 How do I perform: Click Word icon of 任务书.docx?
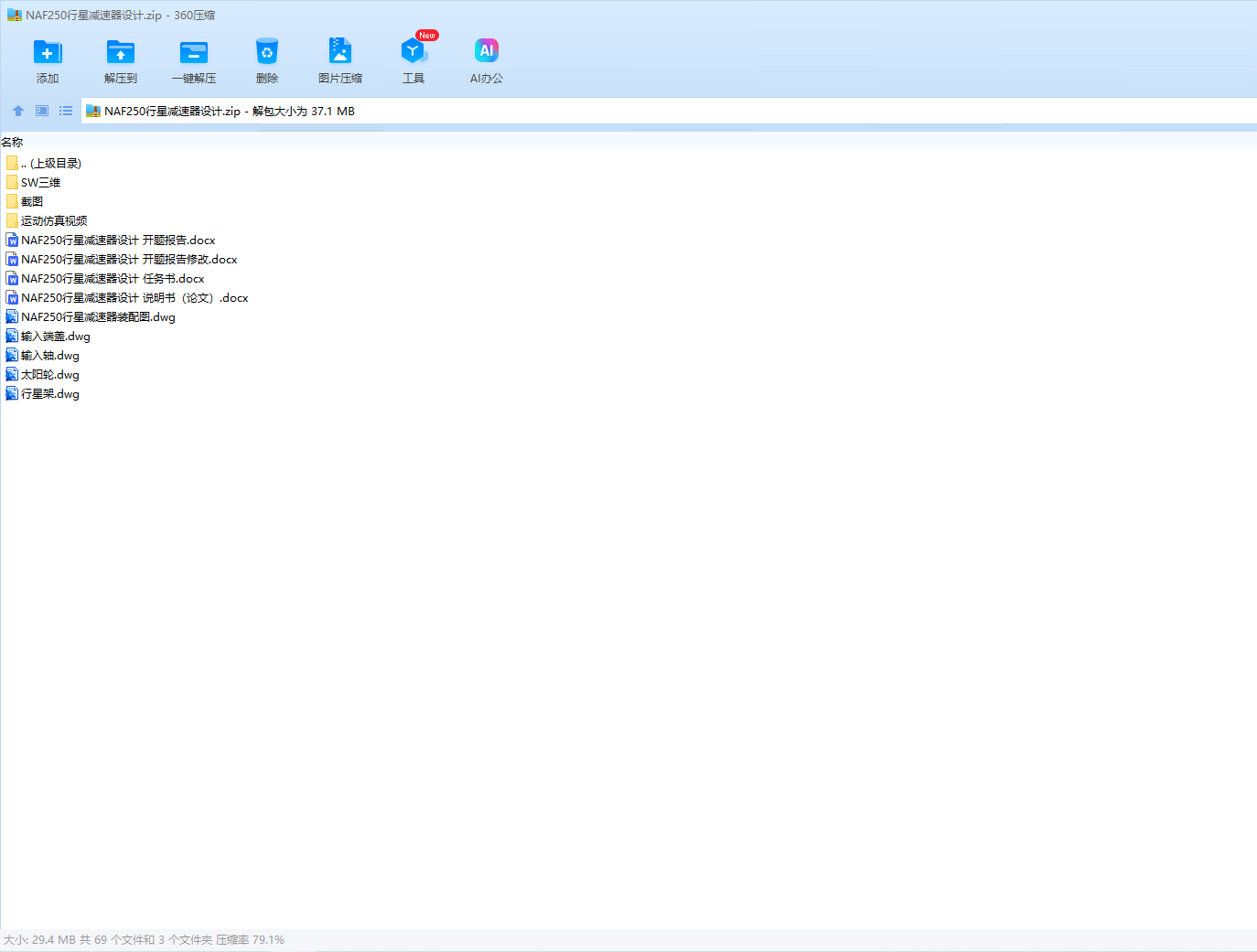coord(12,278)
